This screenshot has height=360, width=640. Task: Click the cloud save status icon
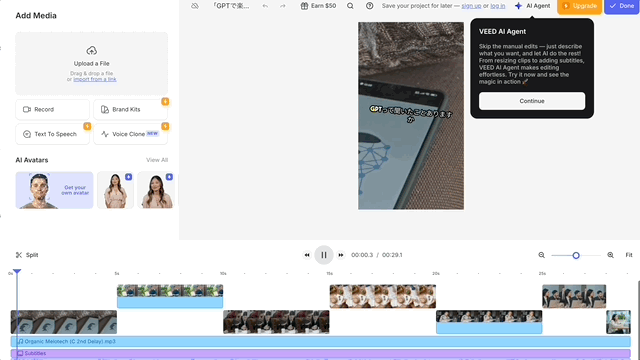[195, 6]
